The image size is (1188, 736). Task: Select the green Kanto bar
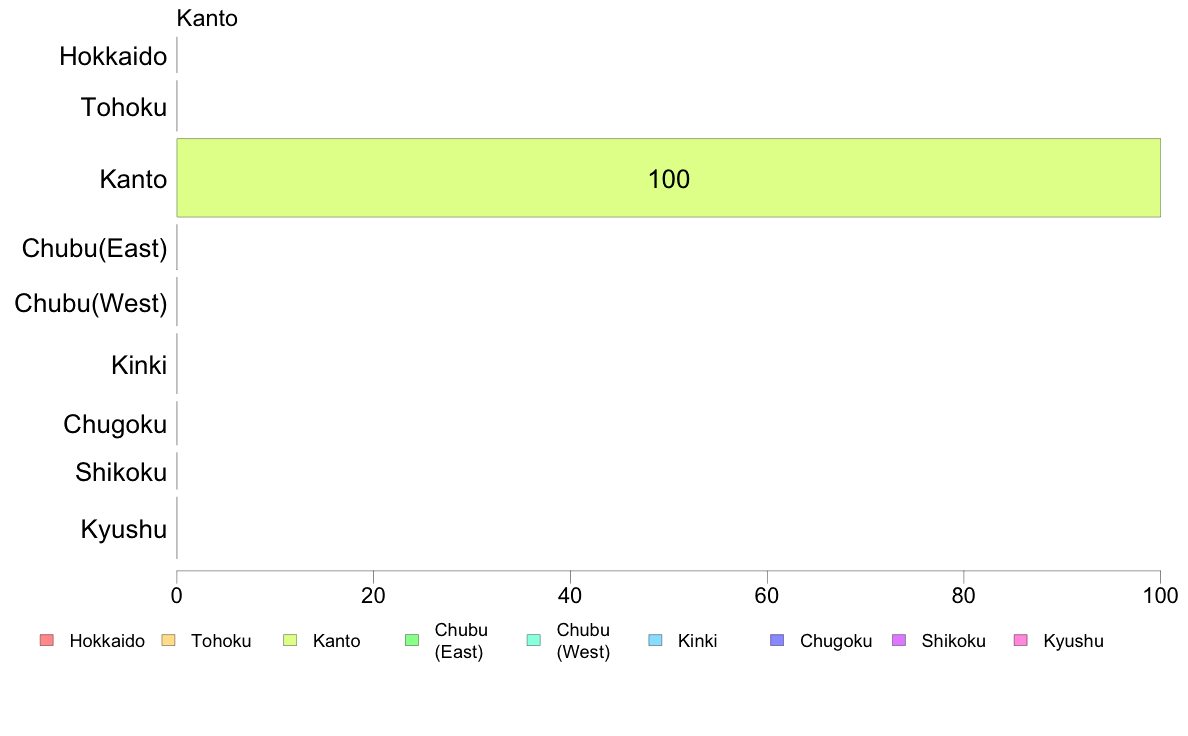(400, 178)
